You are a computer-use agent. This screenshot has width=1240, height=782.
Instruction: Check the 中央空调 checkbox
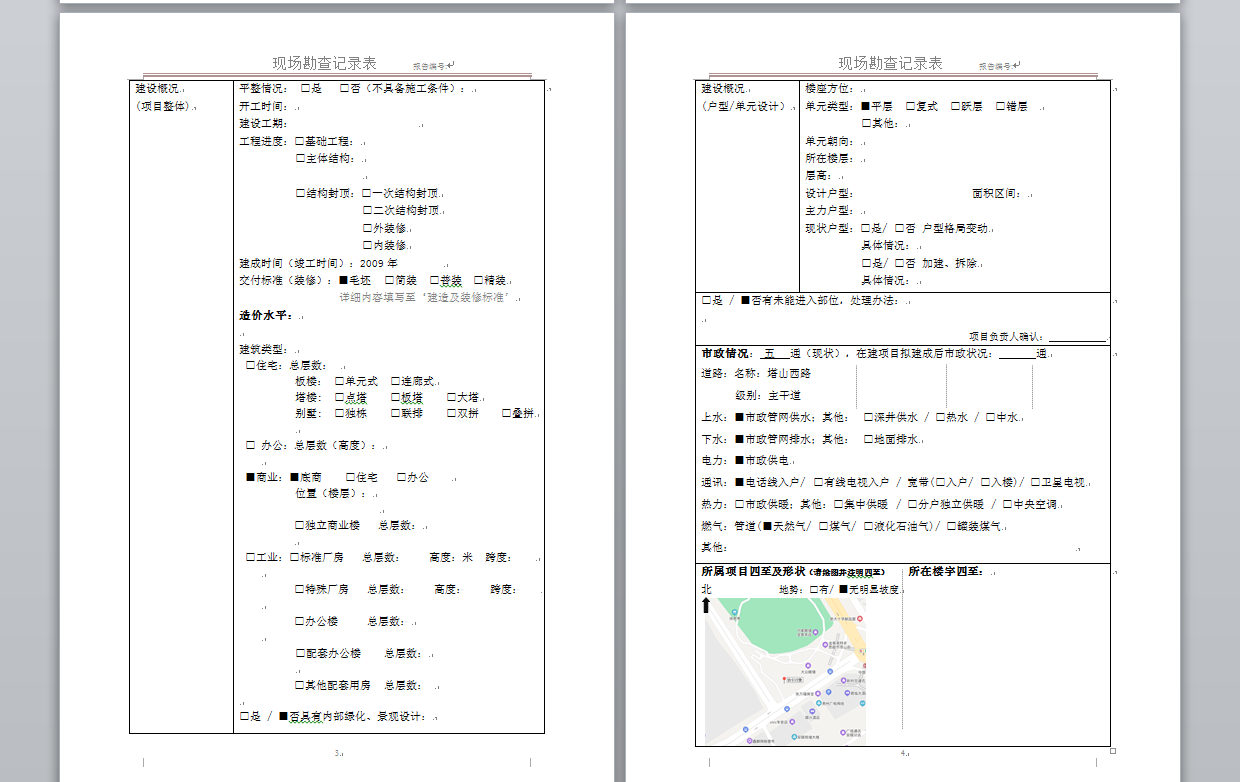click(x=1008, y=505)
